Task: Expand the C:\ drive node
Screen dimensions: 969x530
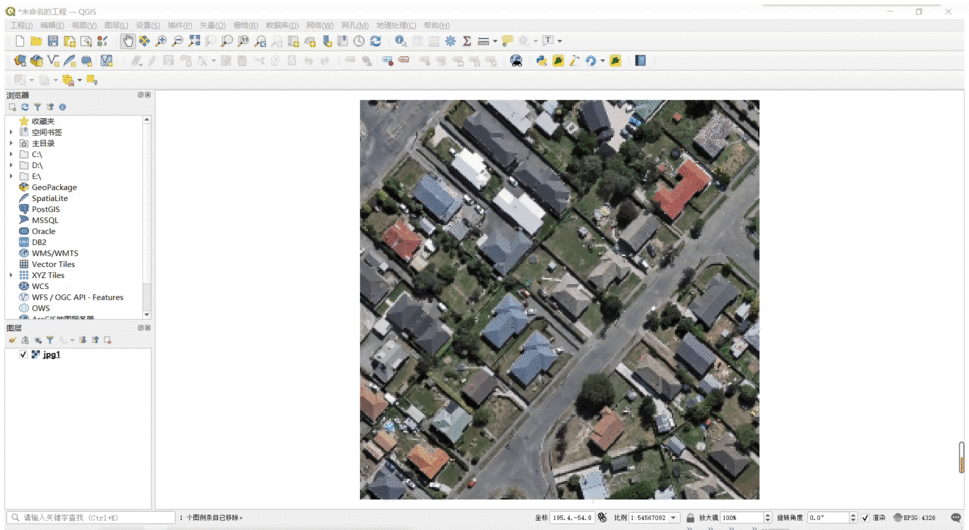Action: (11, 154)
